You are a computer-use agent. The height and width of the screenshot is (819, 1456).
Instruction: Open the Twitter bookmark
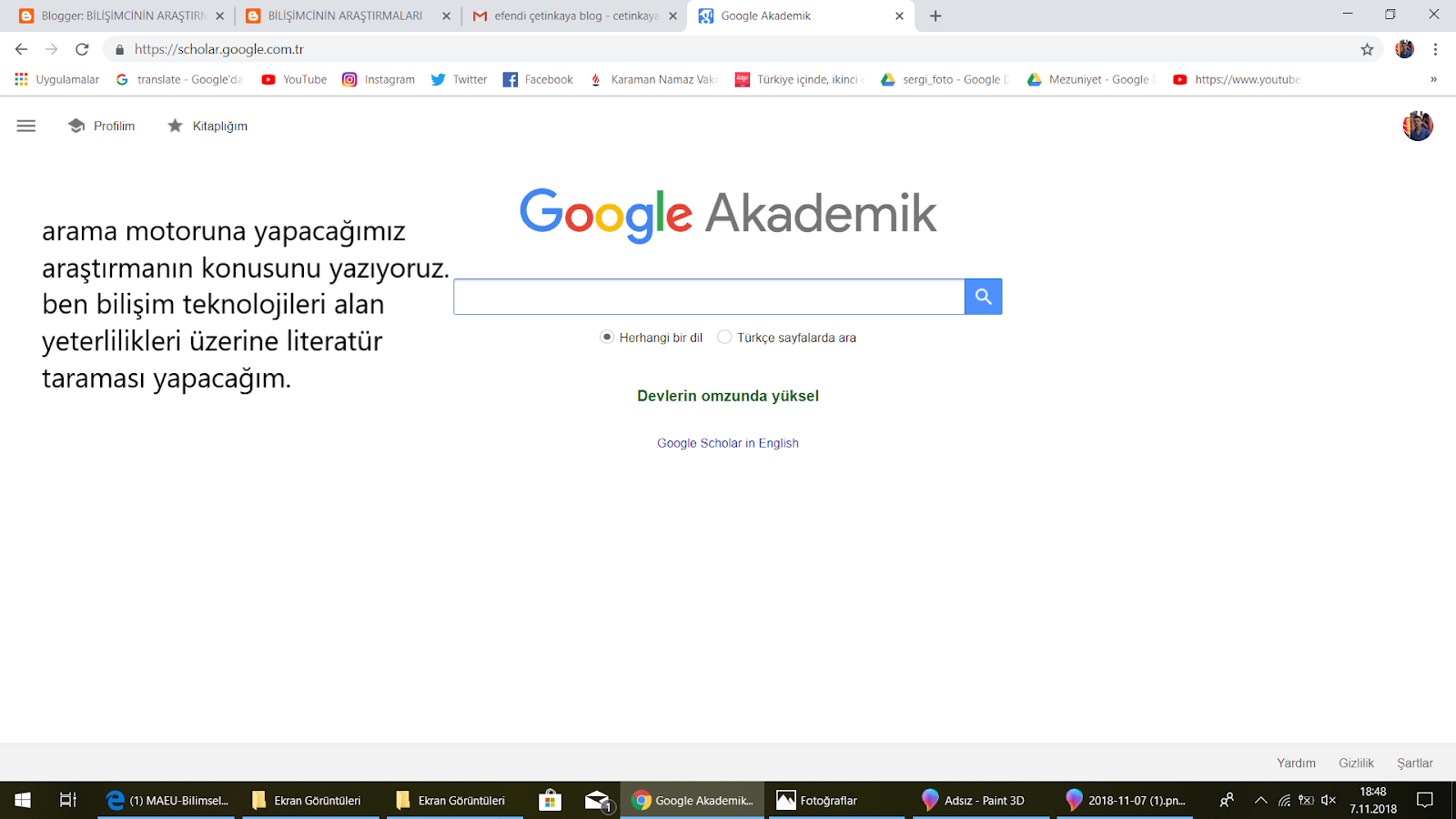click(460, 79)
